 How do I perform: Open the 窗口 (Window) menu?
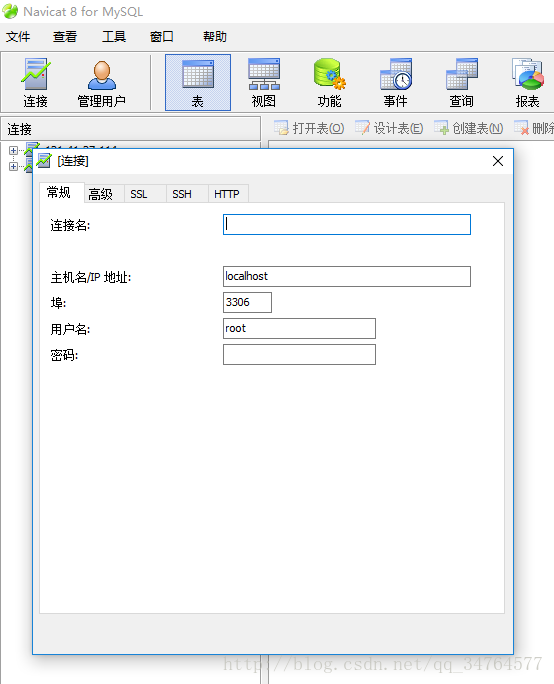pos(162,37)
